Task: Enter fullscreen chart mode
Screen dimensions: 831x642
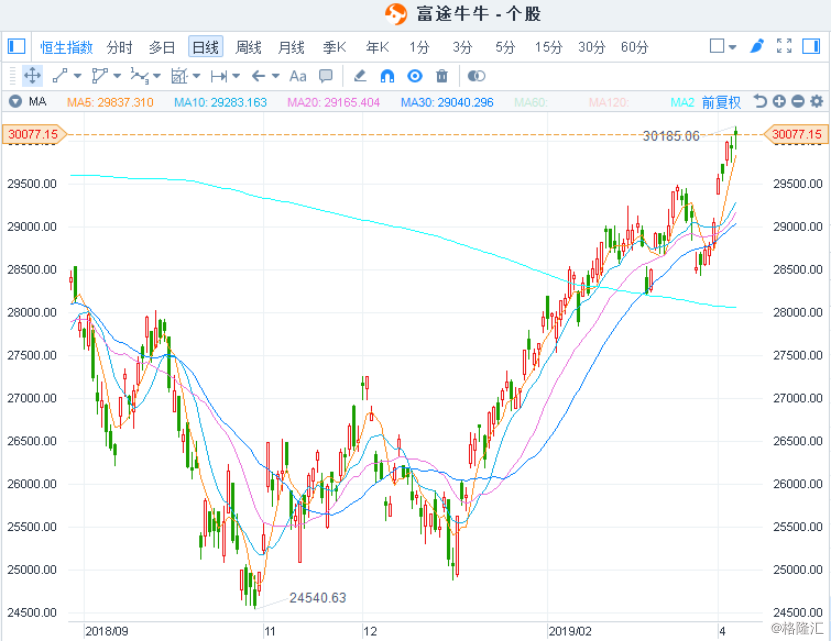Action: tap(784, 46)
